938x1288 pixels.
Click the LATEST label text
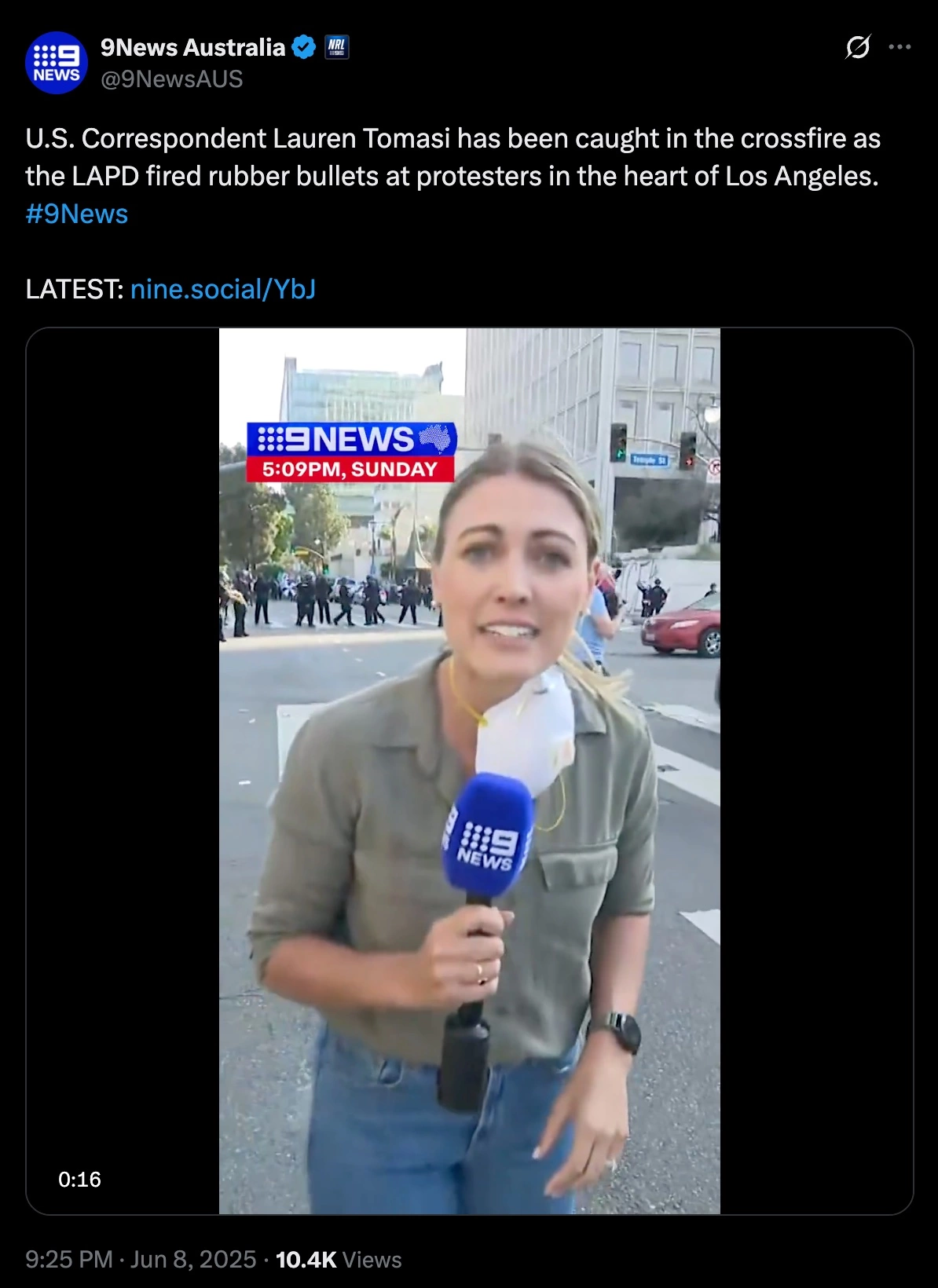click(74, 289)
